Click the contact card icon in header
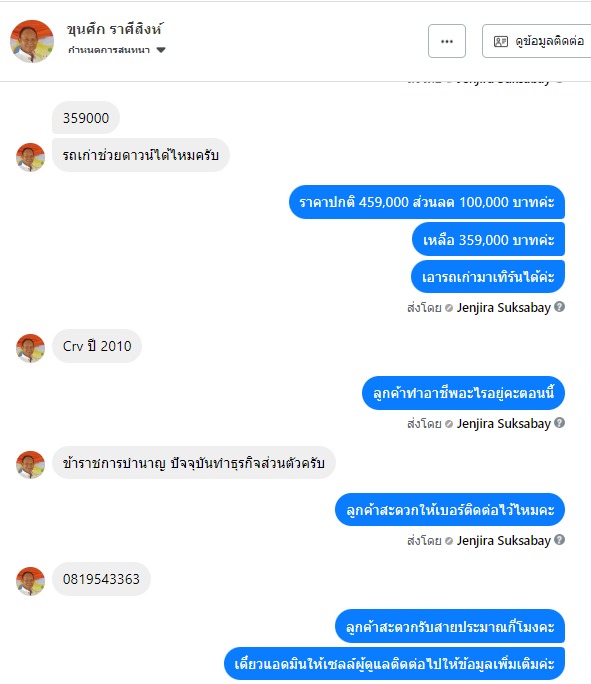This screenshot has width=591, height=684. click(500, 41)
